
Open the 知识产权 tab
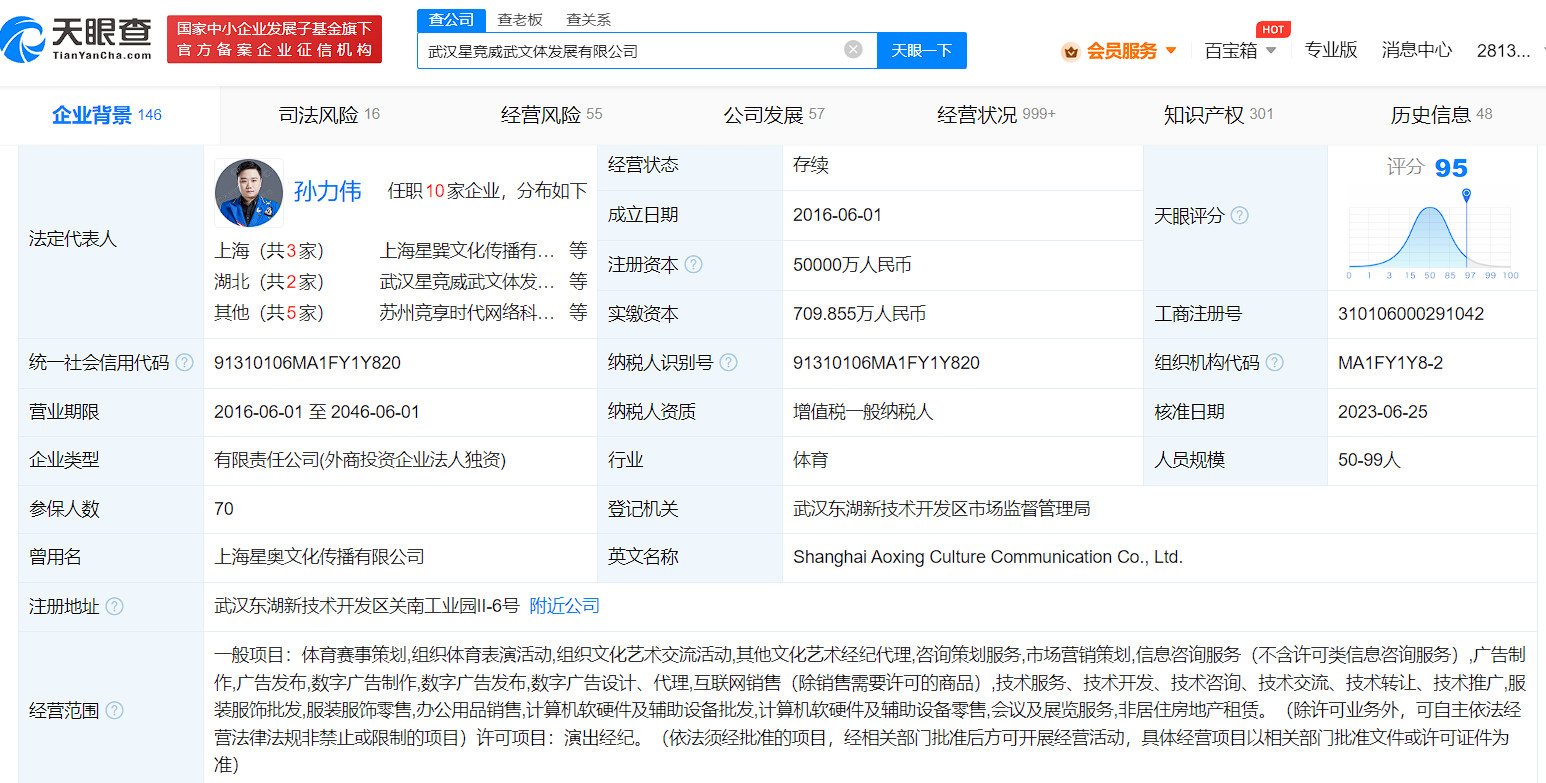click(x=1219, y=115)
